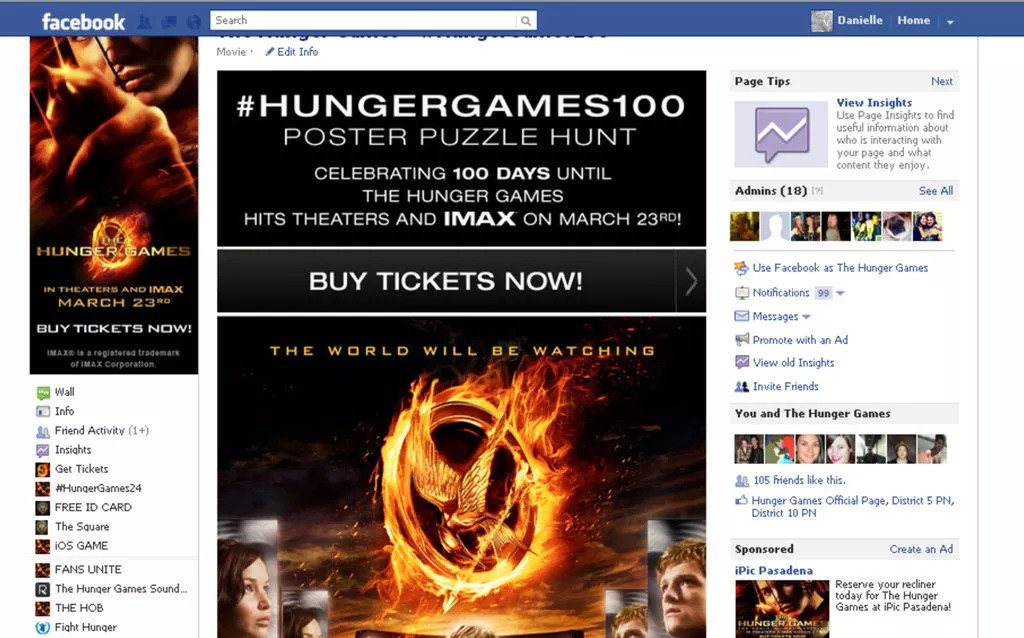The width and height of the screenshot is (1024, 638).
Task: Click the search magnifier button
Action: 526,21
